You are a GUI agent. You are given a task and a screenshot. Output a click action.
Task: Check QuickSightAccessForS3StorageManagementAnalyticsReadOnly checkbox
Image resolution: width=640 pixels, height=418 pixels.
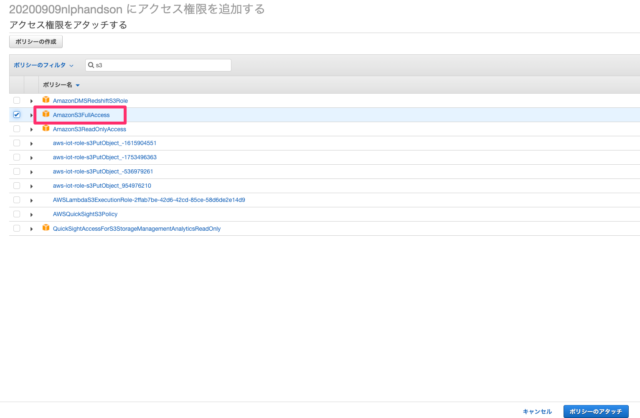16,228
